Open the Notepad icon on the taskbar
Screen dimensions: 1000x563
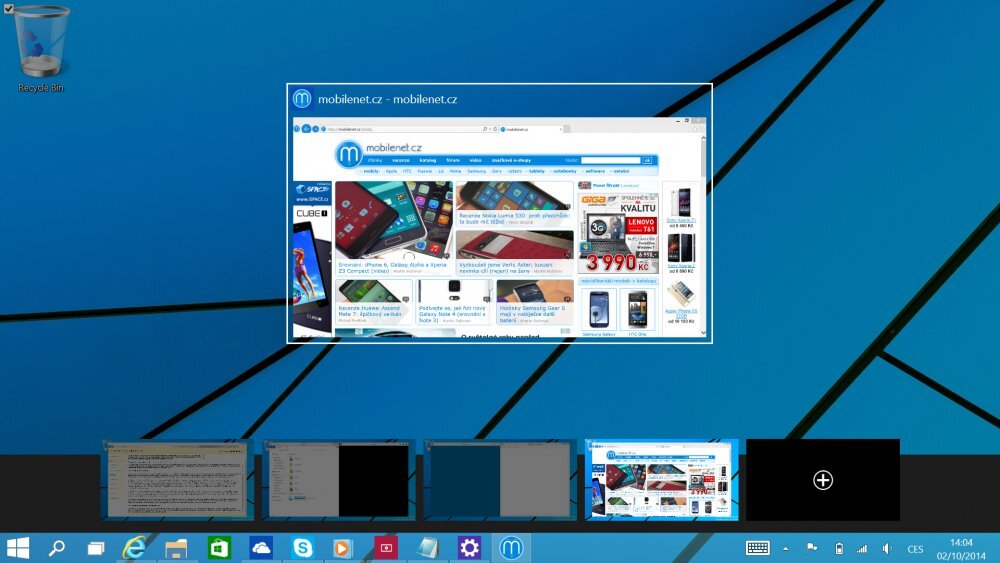click(x=427, y=548)
